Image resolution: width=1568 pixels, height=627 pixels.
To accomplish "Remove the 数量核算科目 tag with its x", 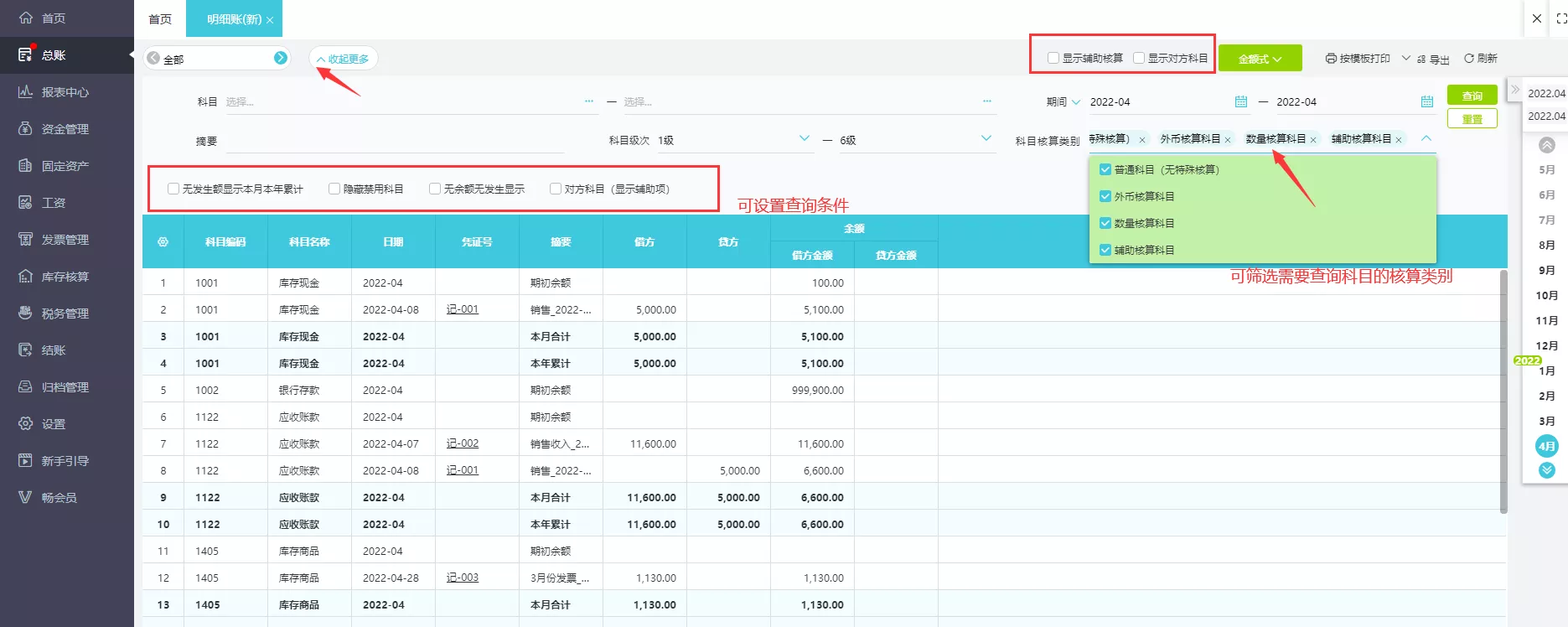I will click(1313, 140).
